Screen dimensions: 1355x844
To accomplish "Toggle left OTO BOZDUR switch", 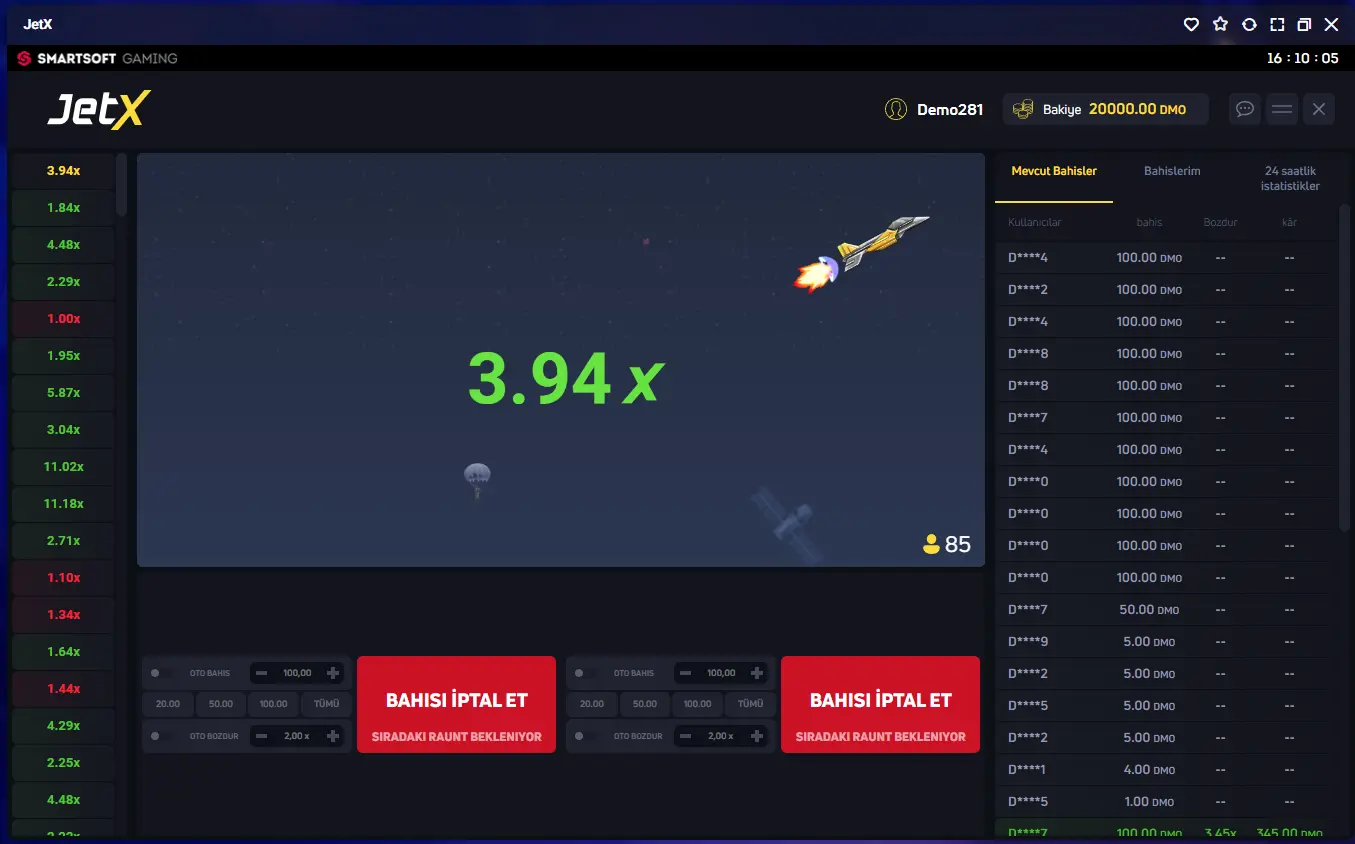I will (161, 736).
